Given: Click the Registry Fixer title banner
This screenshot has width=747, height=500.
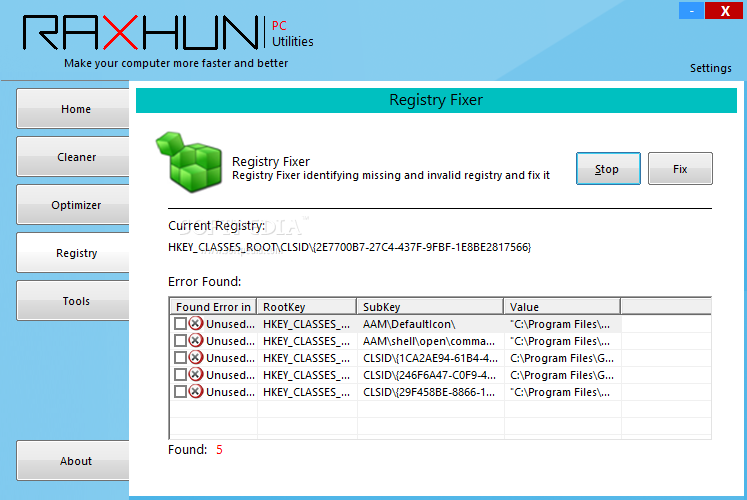Looking at the screenshot, I should 436,100.
